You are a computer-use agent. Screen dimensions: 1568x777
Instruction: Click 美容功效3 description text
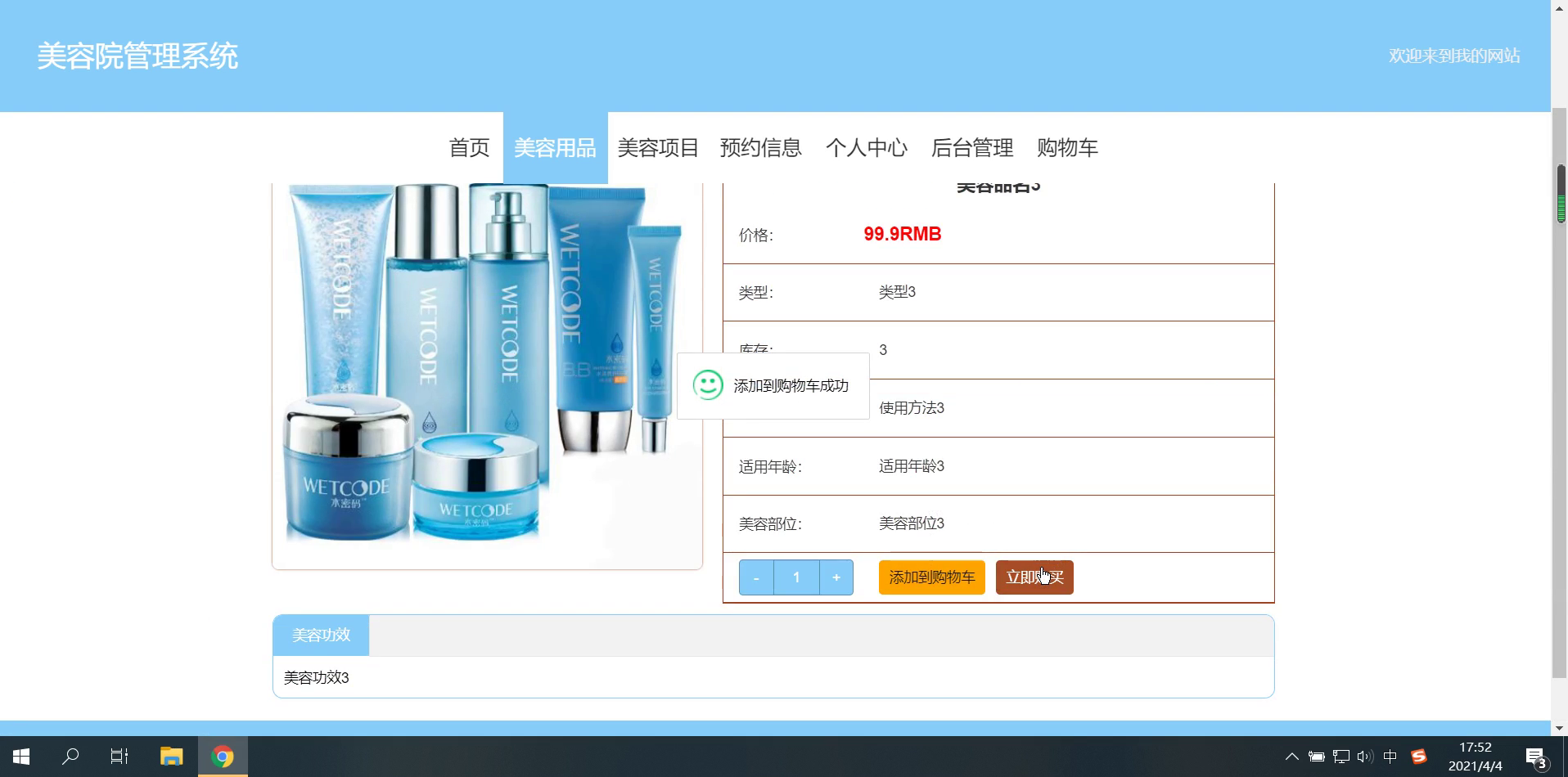click(317, 678)
